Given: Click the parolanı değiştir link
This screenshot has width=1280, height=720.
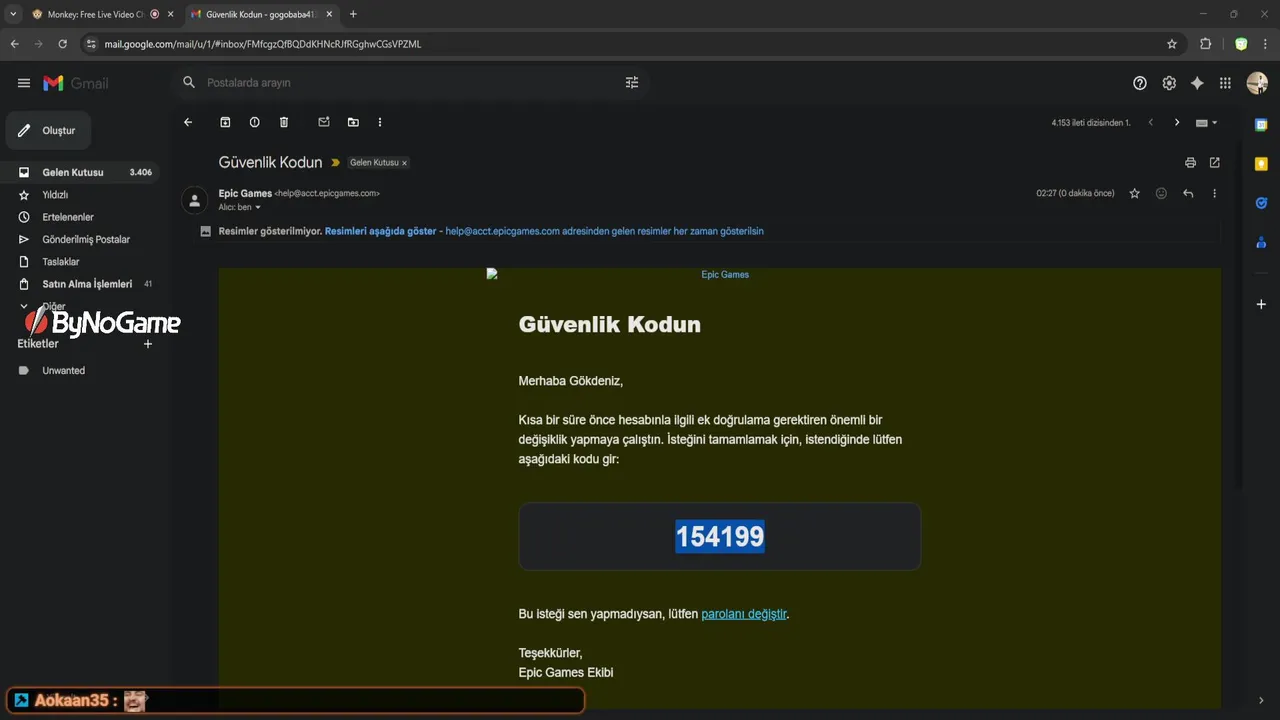Looking at the screenshot, I should pos(744,614).
